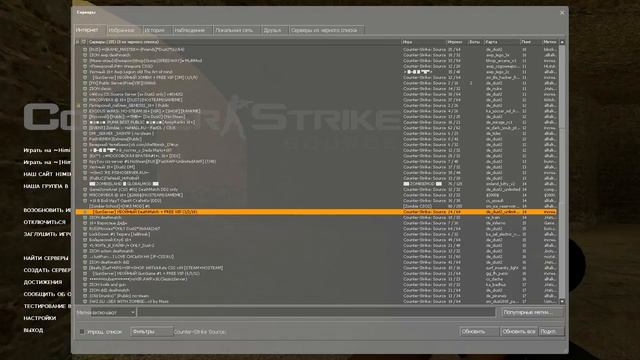Sort by the password lock column icon

[78, 42]
